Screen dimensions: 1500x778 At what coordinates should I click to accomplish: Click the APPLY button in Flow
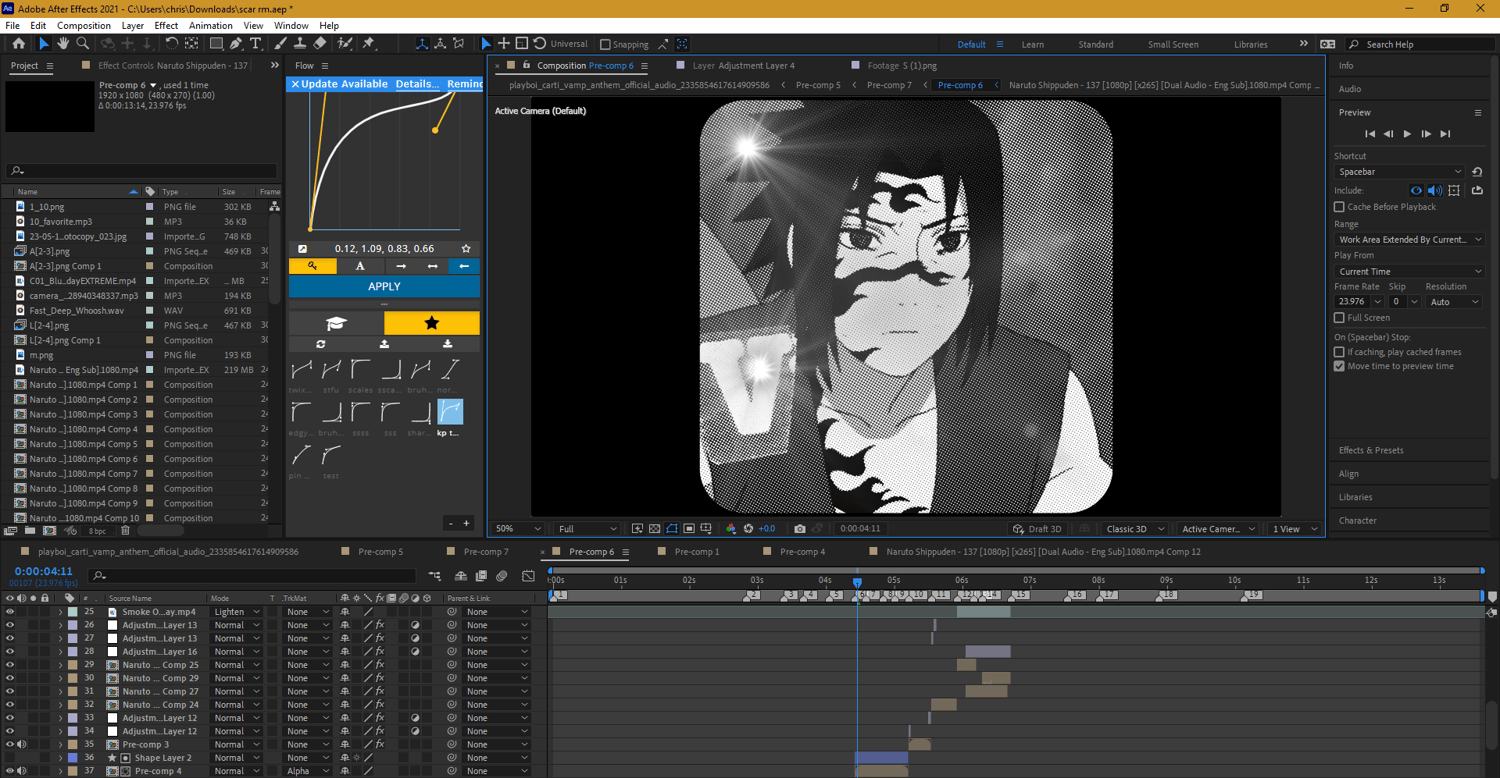[384, 287]
